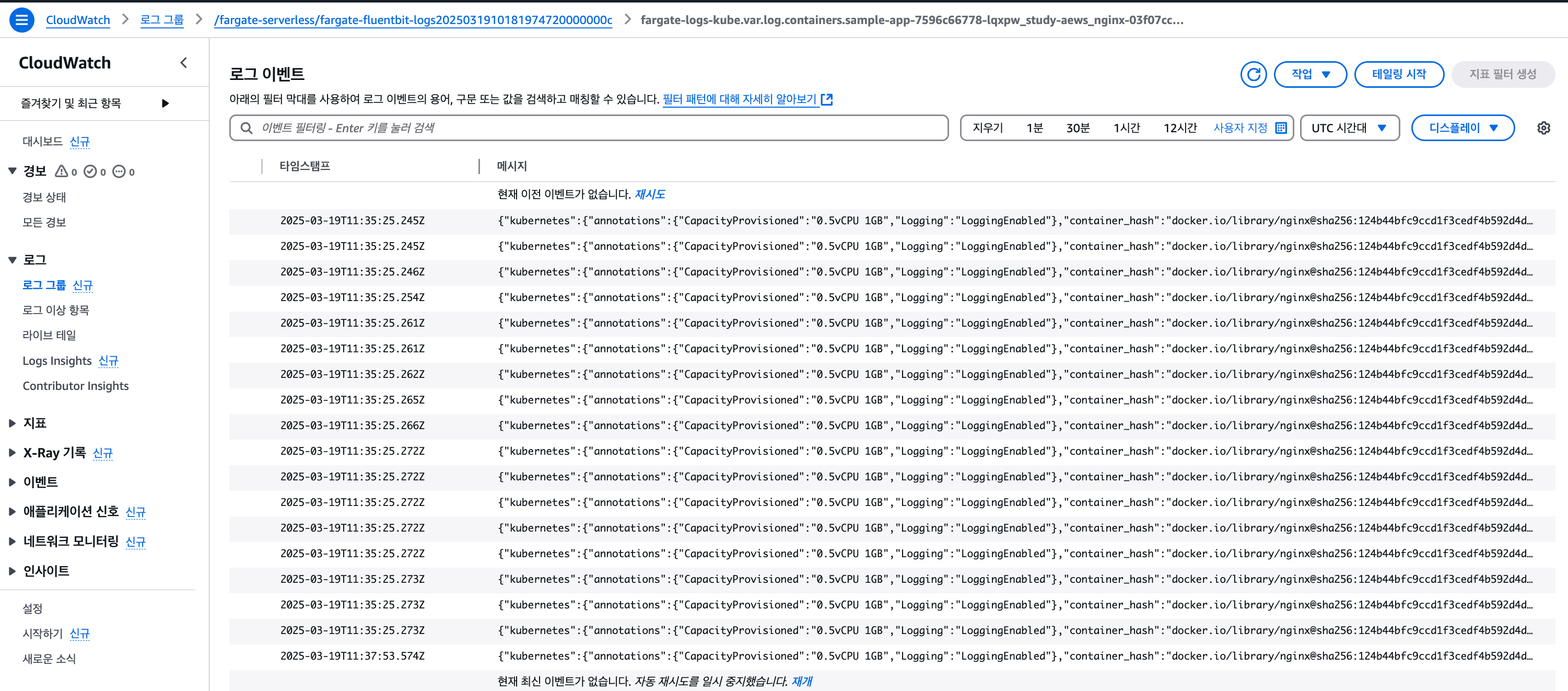This screenshot has height=691, width=1568.
Task: Expand the X-Ray 기록 sidebar section
Action: (x=12, y=453)
